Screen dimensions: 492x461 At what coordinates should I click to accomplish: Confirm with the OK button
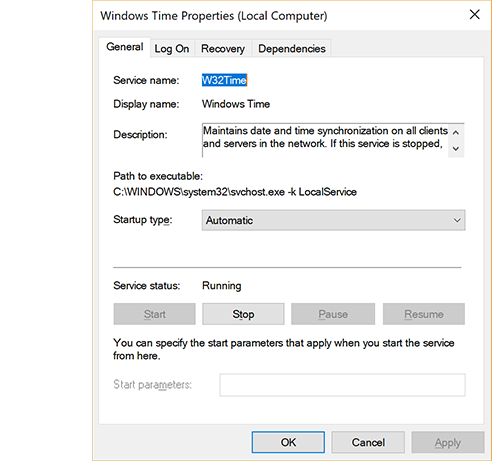click(288, 442)
